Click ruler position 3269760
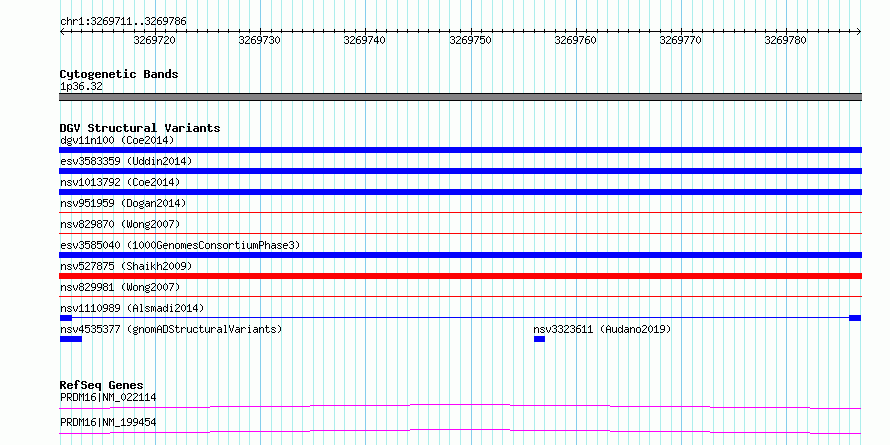 (x=575, y=41)
